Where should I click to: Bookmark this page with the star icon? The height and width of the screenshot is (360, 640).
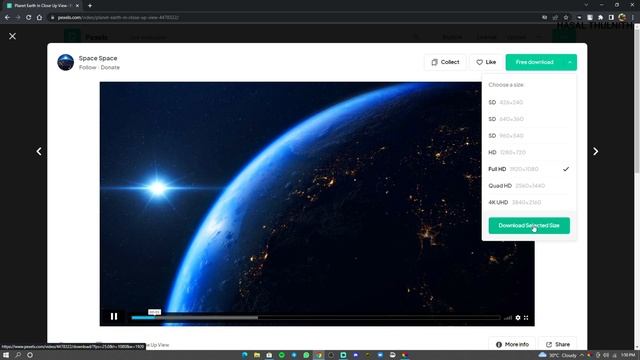pos(566,18)
